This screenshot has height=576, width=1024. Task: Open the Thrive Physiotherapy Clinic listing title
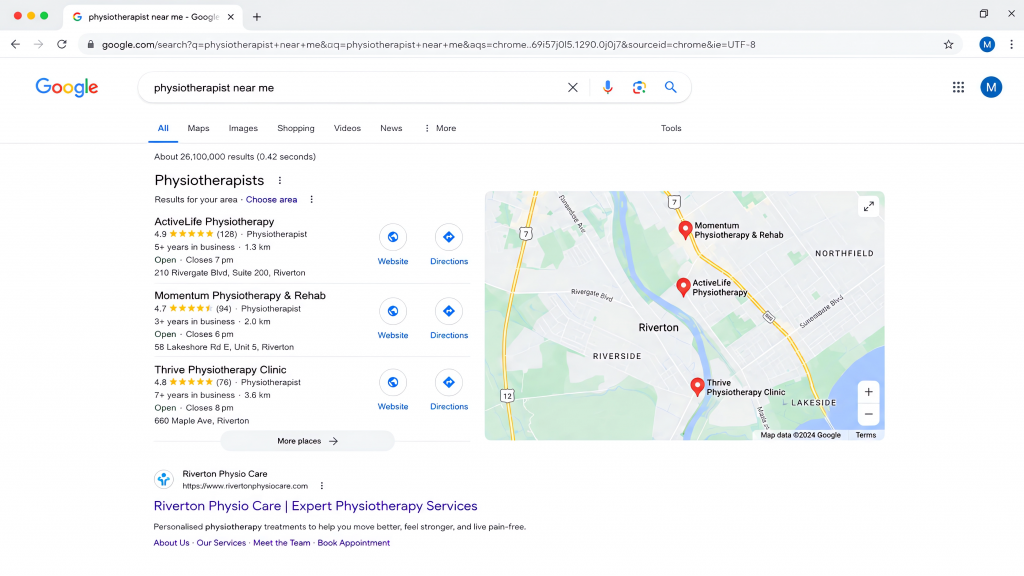point(220,370)
